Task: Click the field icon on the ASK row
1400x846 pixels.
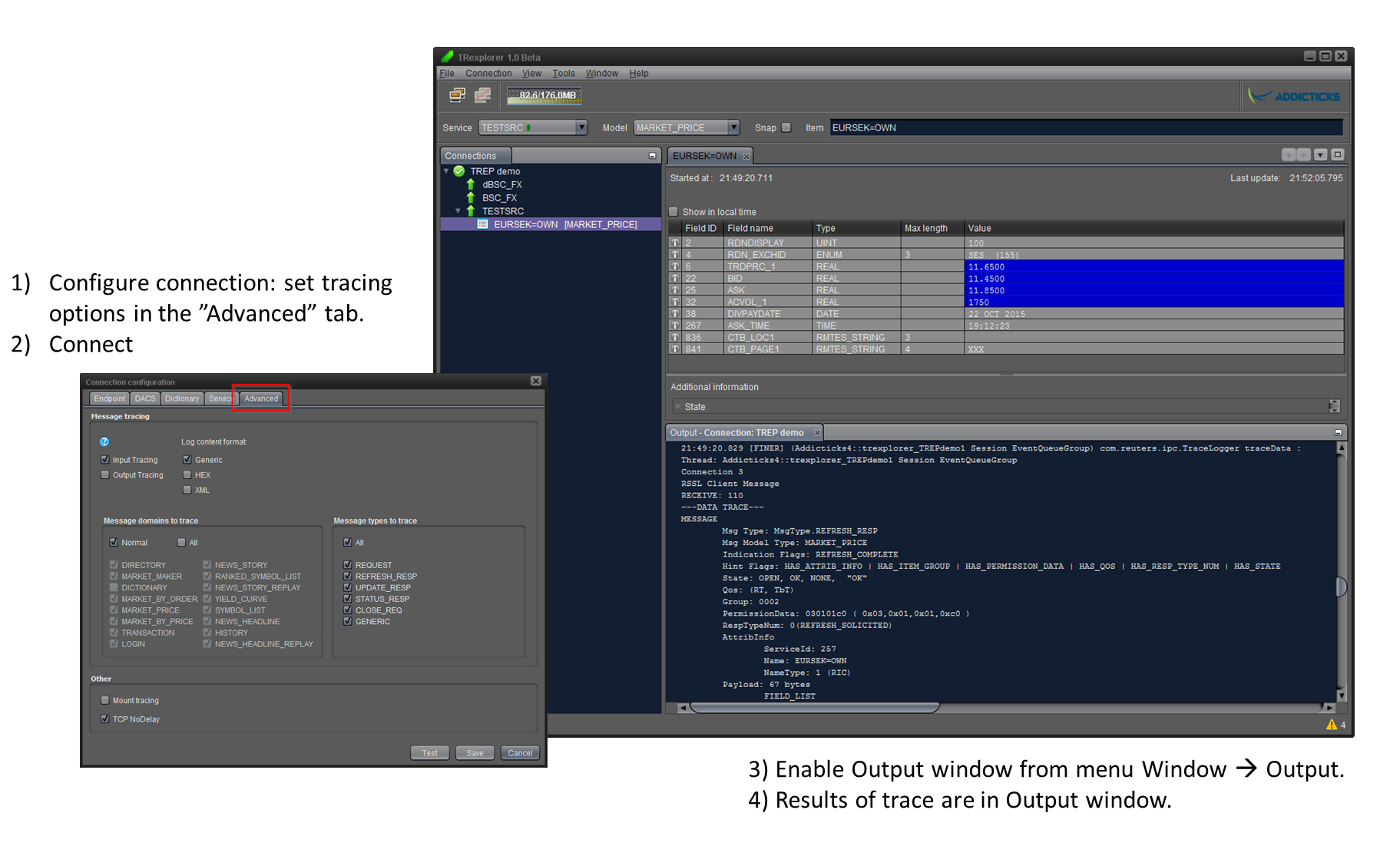Action: point(675,290)
